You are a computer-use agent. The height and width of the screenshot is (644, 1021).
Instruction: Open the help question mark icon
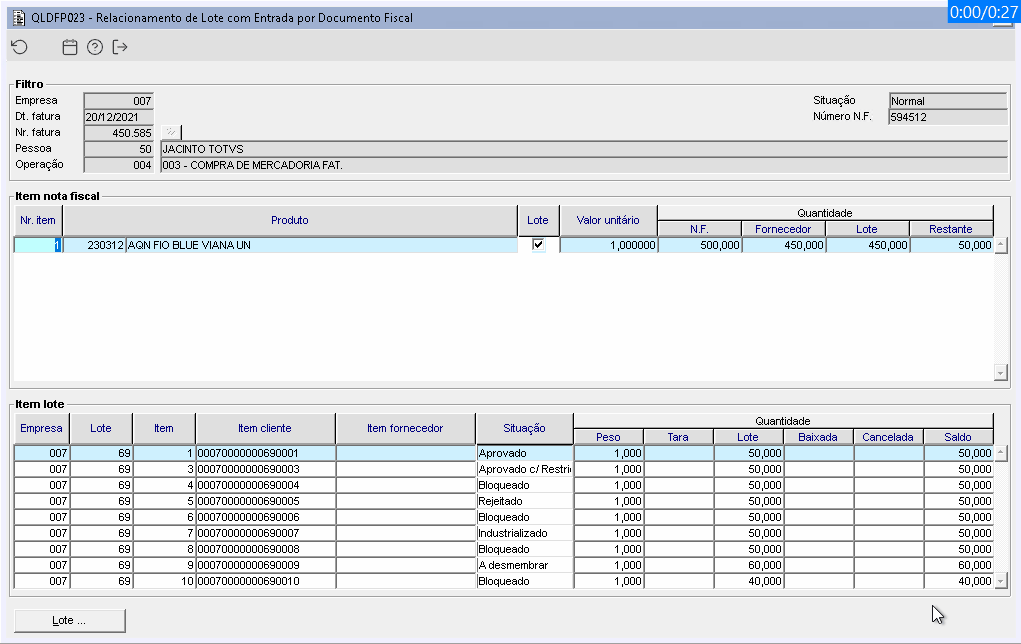(x=95, y=47)
